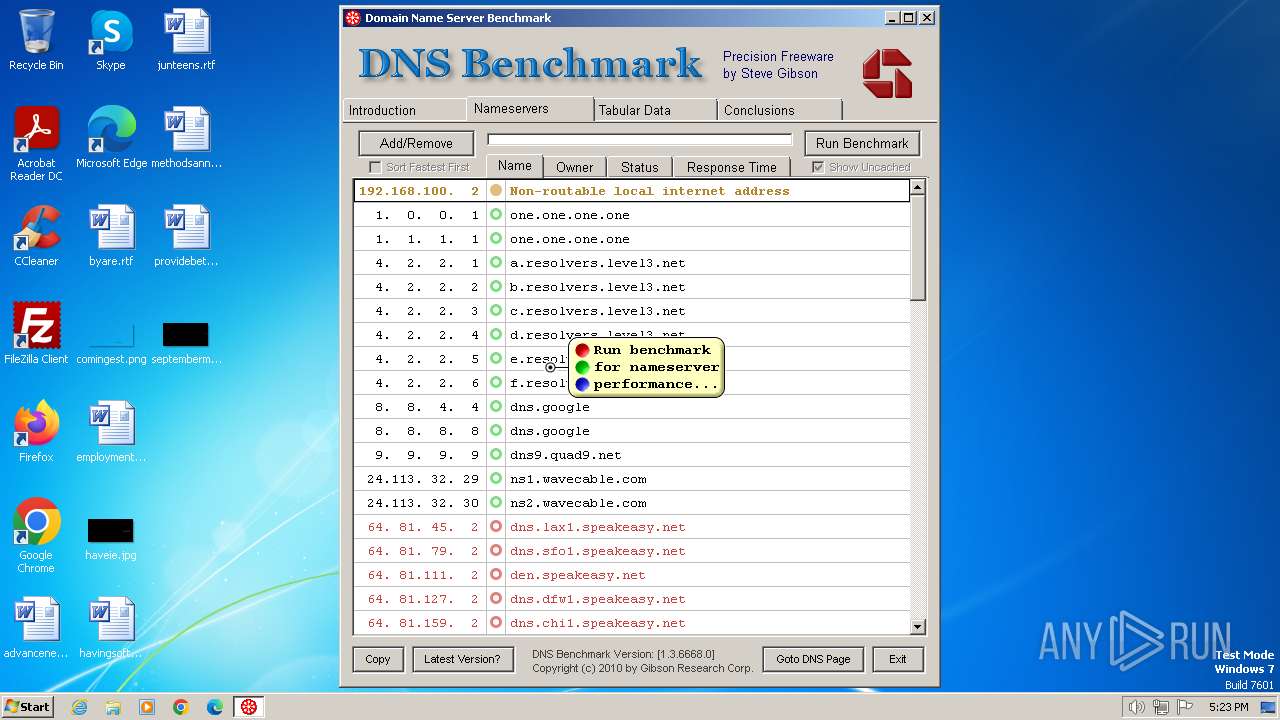The image size is (1280, 720).
Task: Click status circle beside ns2.wavecable.com
Action: point(496,503)
